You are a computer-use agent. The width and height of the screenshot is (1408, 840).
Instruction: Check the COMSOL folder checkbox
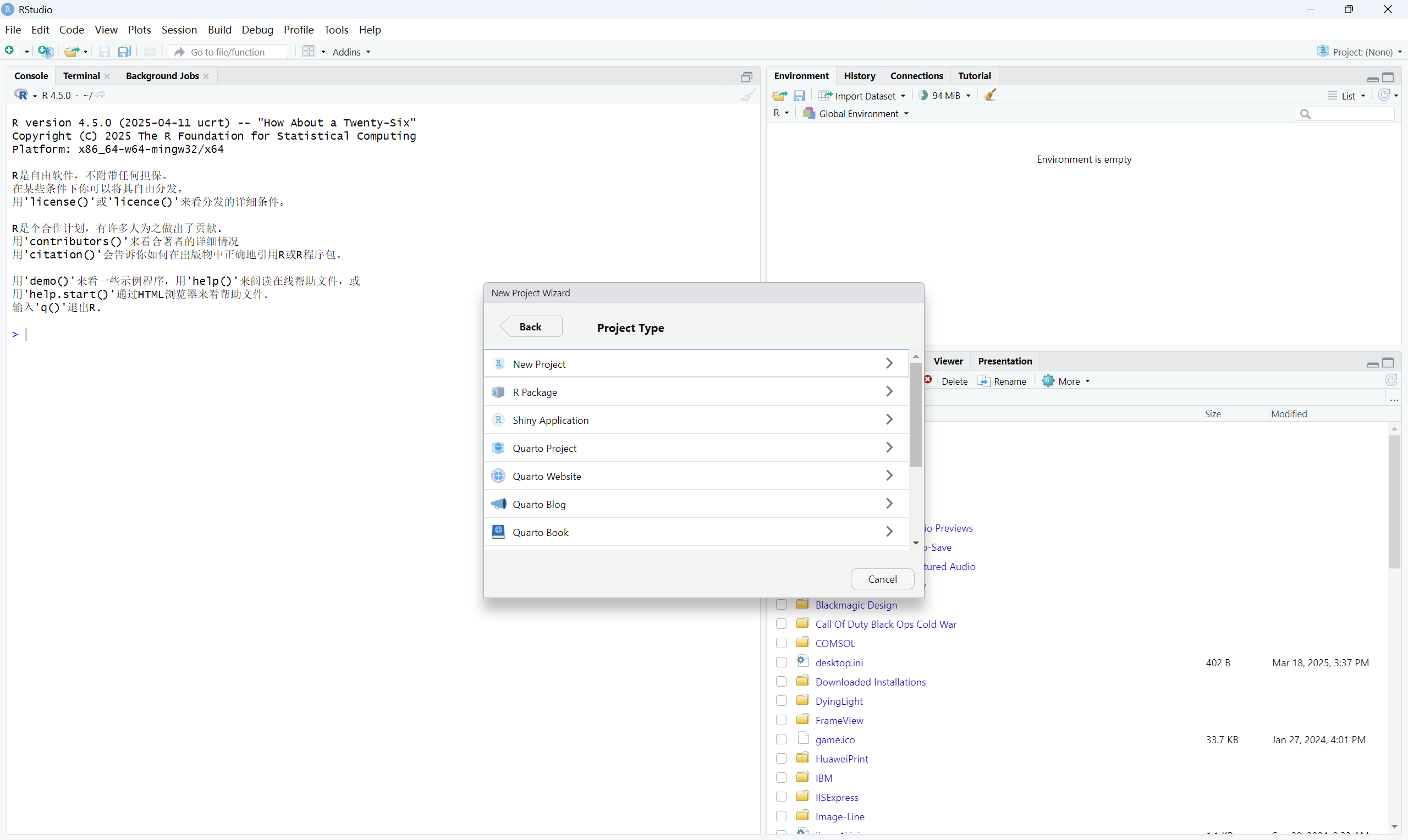(x=782, y=643)
